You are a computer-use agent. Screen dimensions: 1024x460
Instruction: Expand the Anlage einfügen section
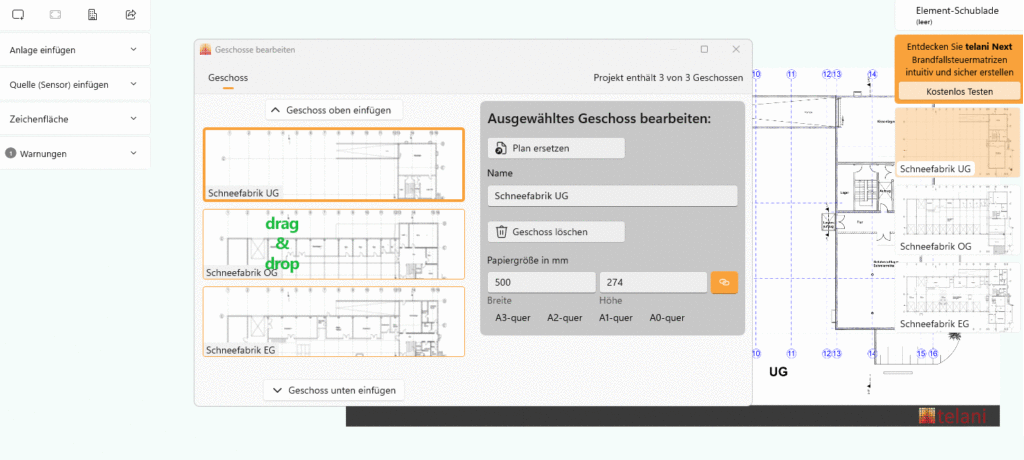tap(75, 49)
